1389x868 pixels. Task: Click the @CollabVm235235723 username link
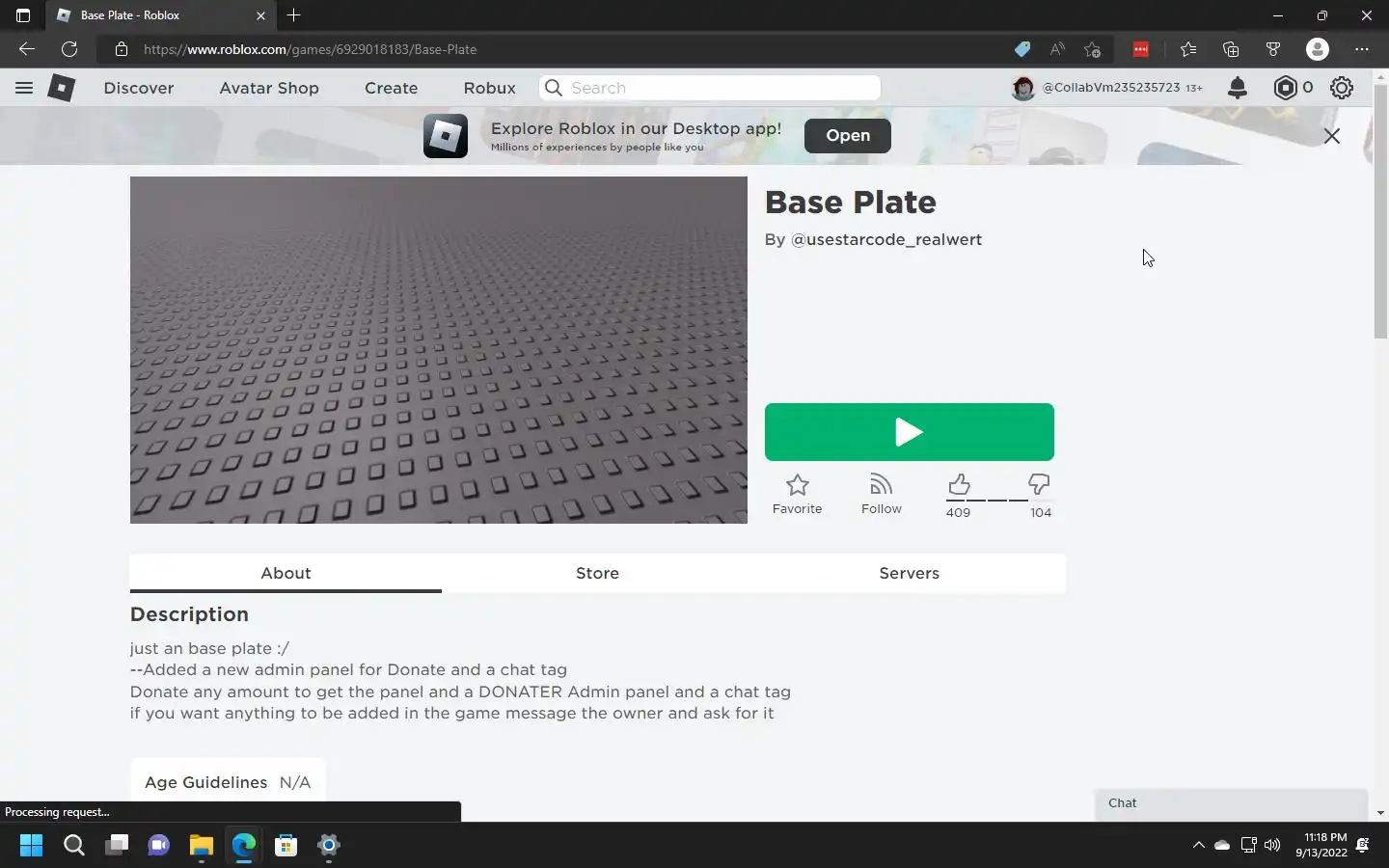click(x=1111, y=88)
